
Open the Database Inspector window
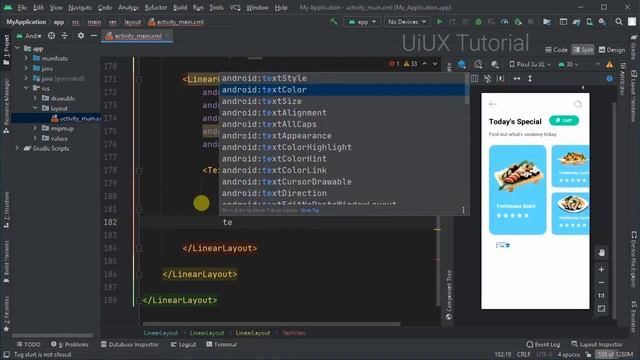(130, 344)
